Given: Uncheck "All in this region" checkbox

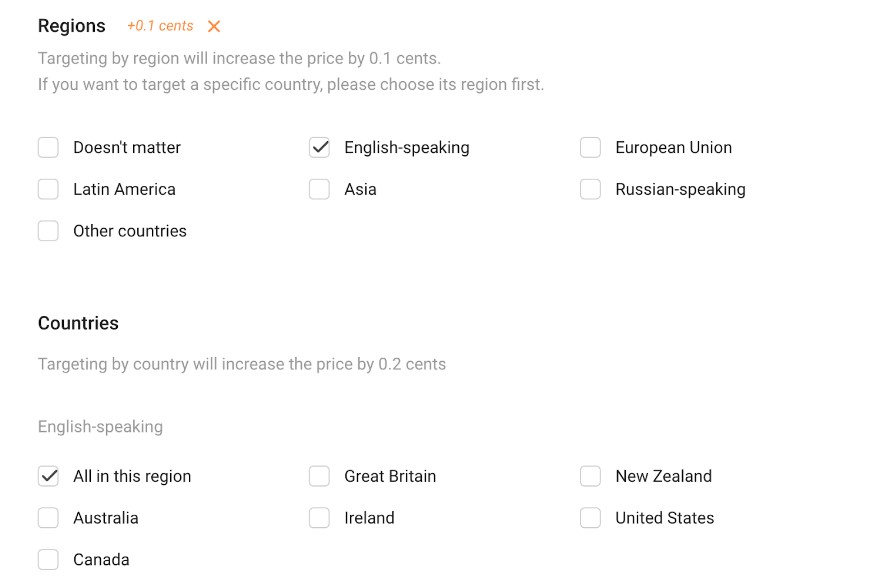Looking at the screenshot, I should coord(48,476).
